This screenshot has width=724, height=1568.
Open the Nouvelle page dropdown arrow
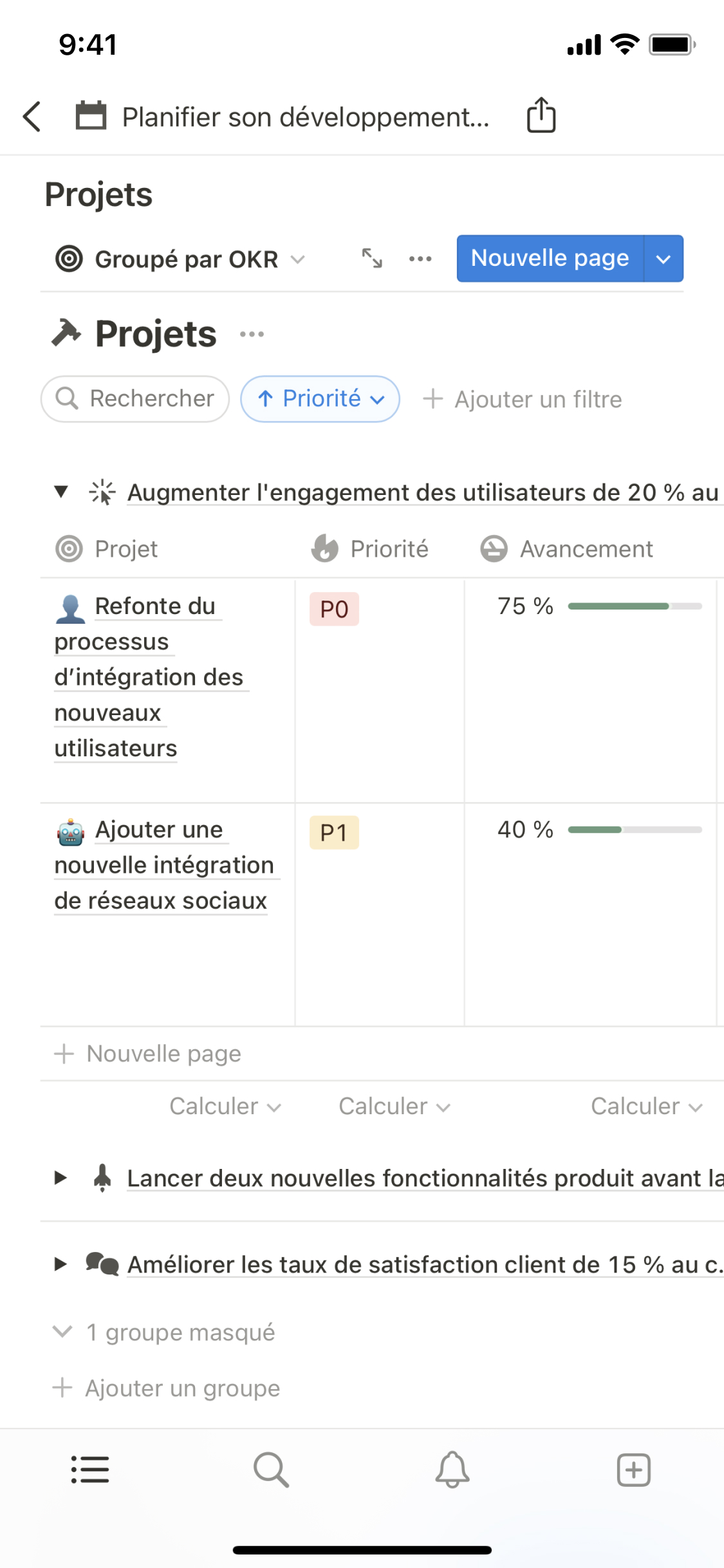pyautogui.click(x=664, y=259)
